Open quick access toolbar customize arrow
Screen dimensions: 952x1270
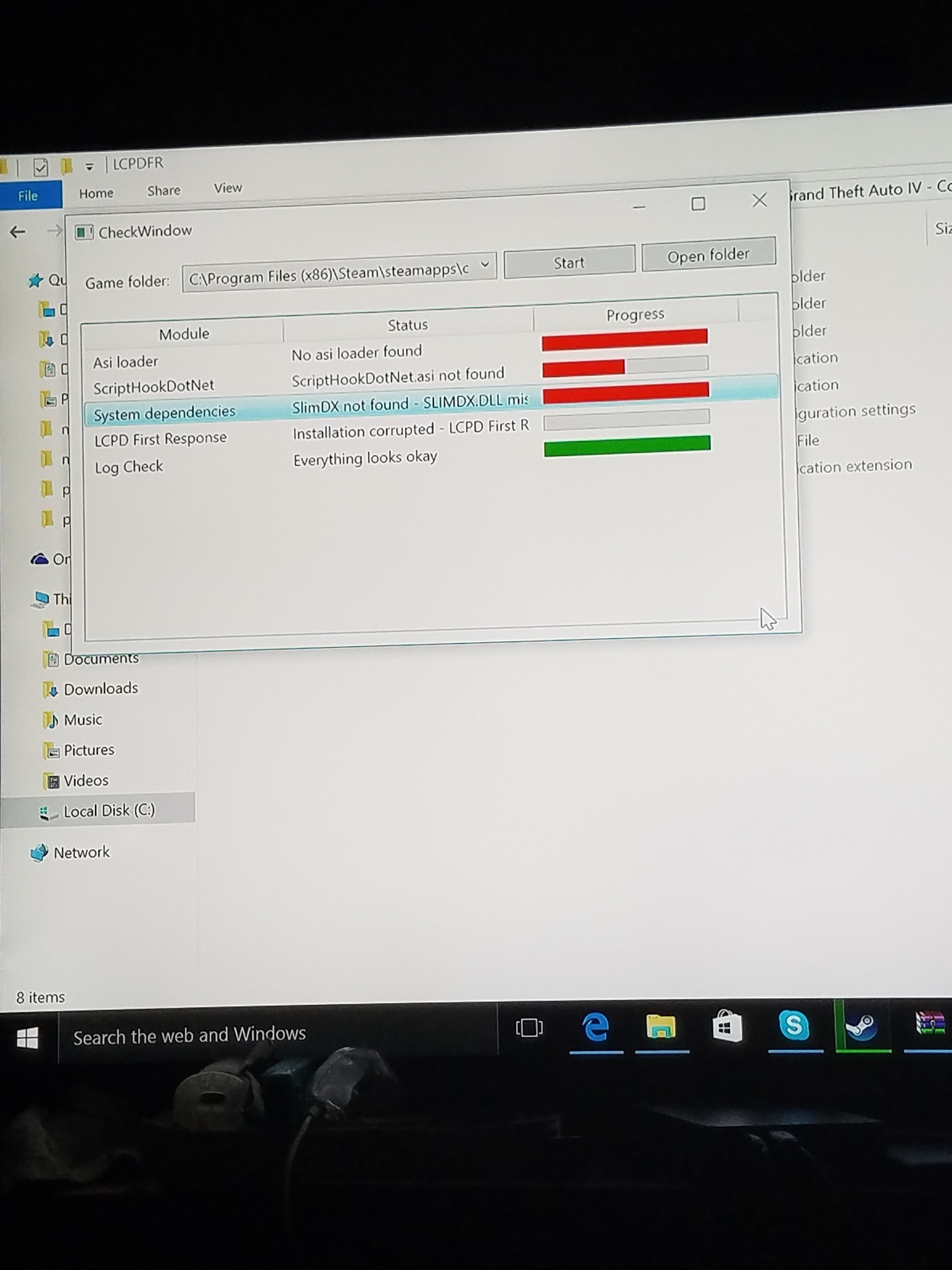click(x=89, y=167)
